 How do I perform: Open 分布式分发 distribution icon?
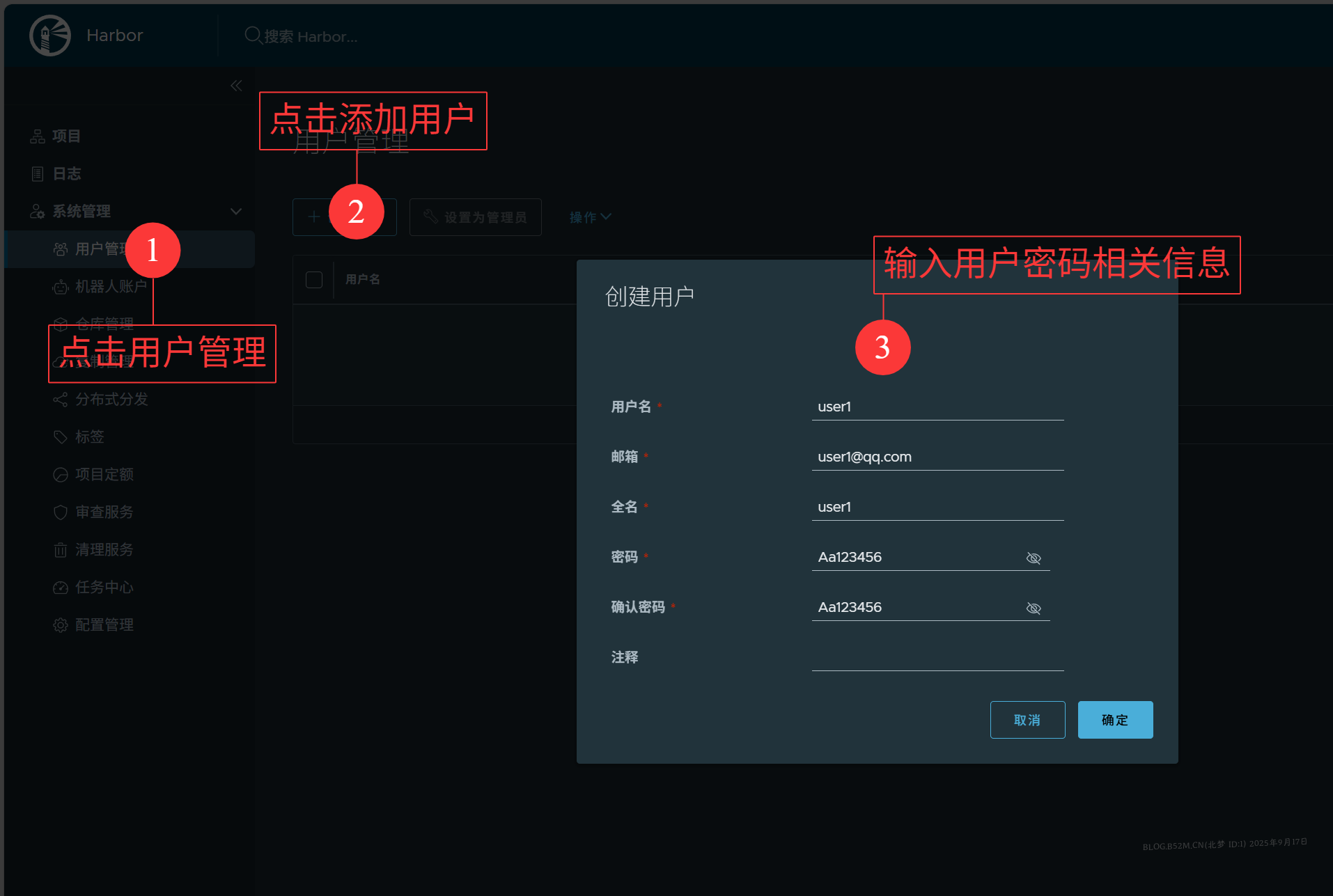pos(61,399)
